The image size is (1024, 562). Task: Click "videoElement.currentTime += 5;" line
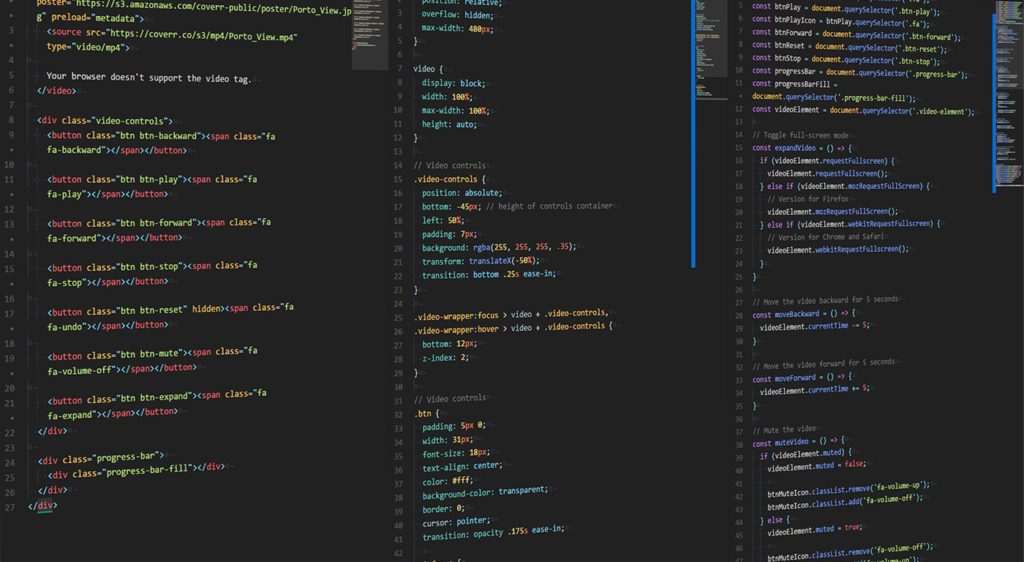(814, 390)
